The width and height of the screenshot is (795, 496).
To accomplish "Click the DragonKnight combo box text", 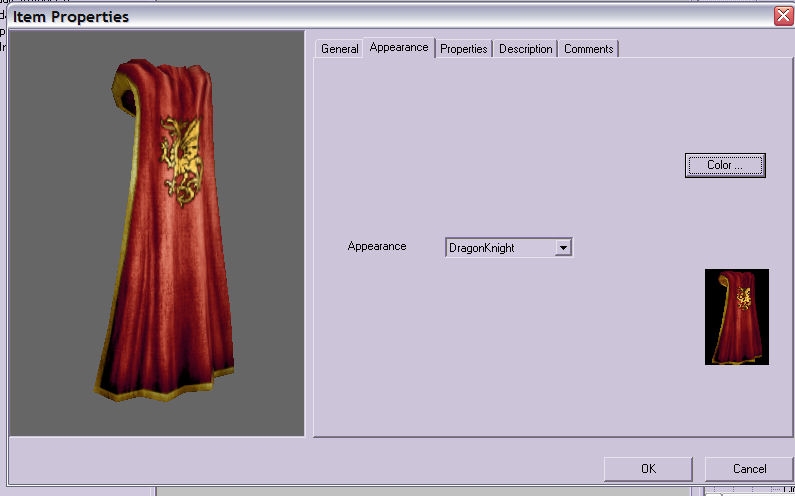I will [x=498, y=247].
